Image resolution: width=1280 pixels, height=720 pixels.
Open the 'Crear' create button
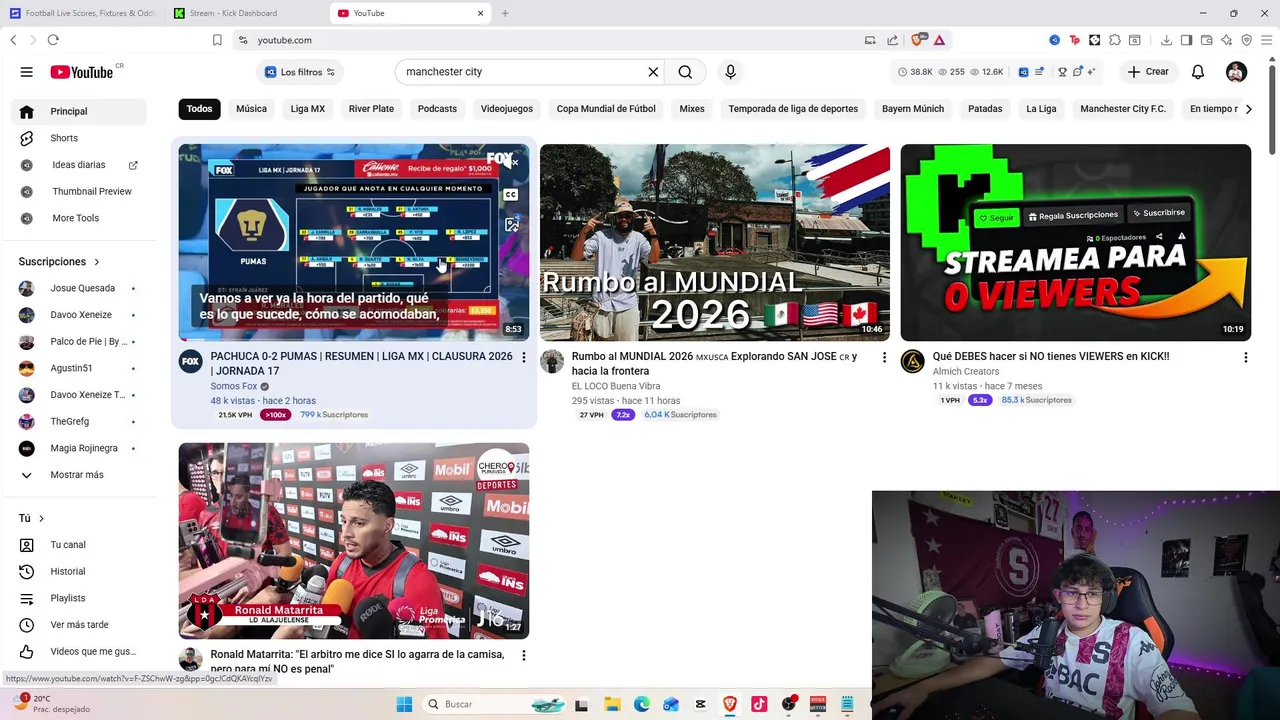click(x=1147, y=72)
